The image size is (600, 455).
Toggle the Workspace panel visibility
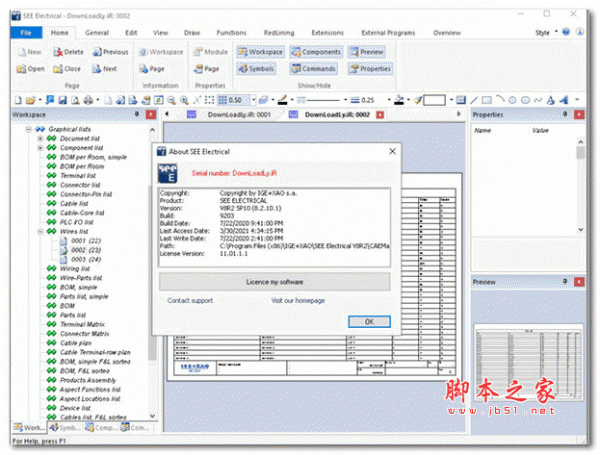pos(259,51)
